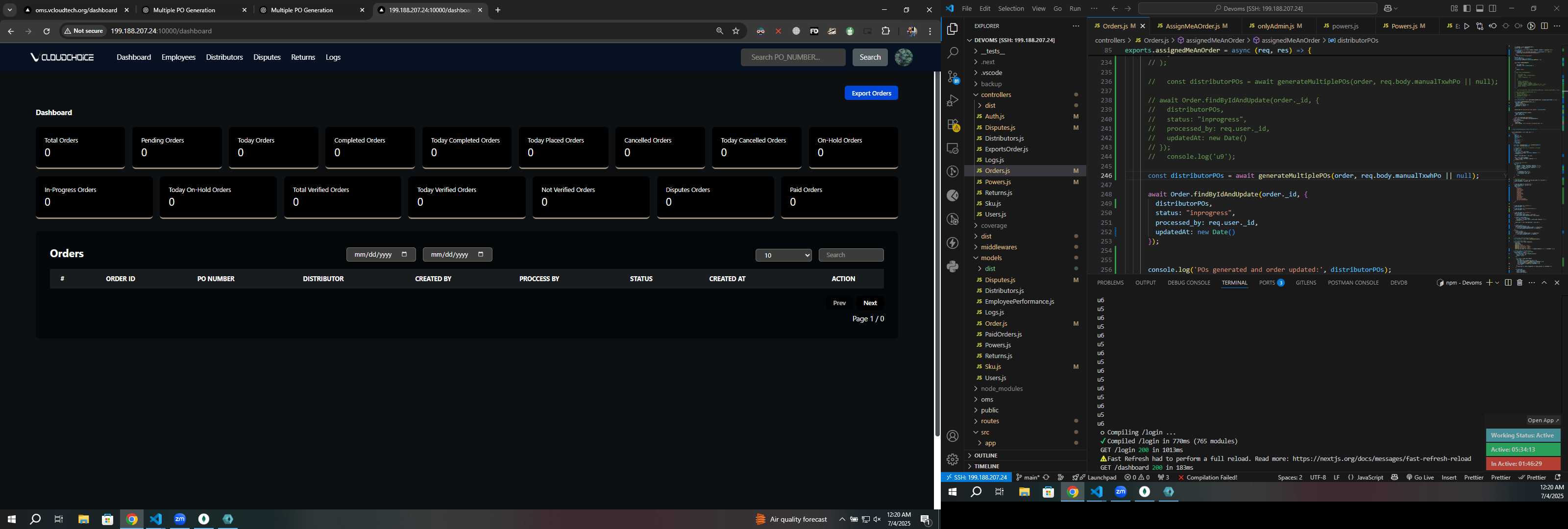Image resolution: width=1568 pixels, height=529 pixels.
Task: Click the user avatar in CloudChoice header
Action: pos(903,57)
